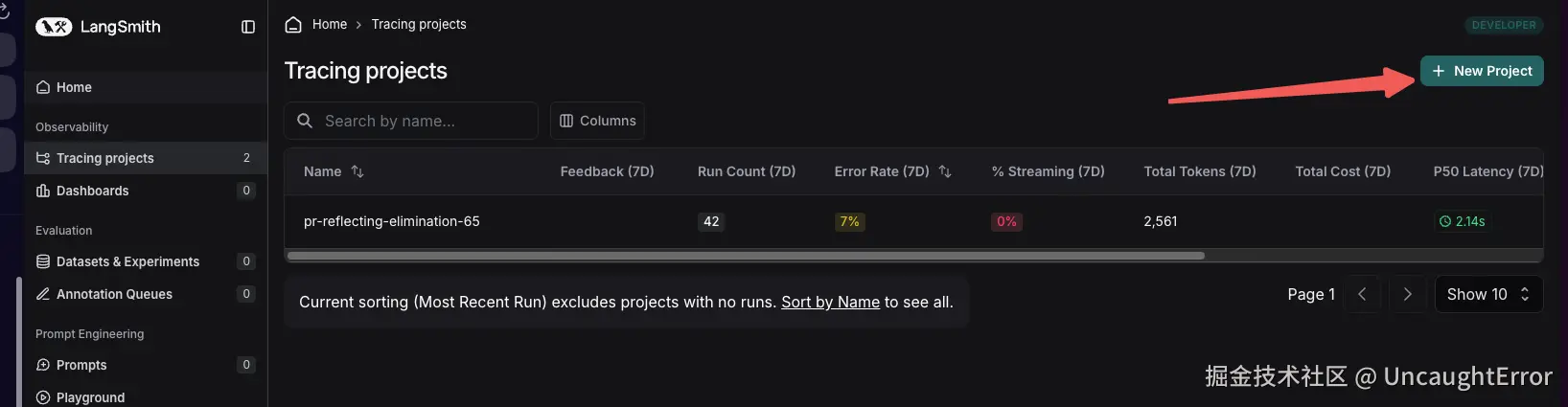Click the LangSmith logo icon
The image size is (1568, 407).
pyautogui.click(x=54, y=27)
